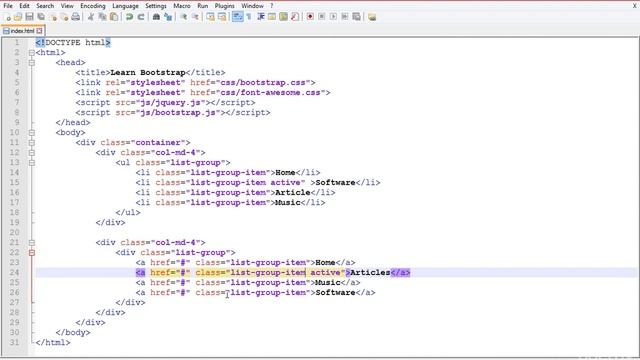Click "js/jquery.js" on line 7
This screenshot has height=360, width=640.
[170, 102]
